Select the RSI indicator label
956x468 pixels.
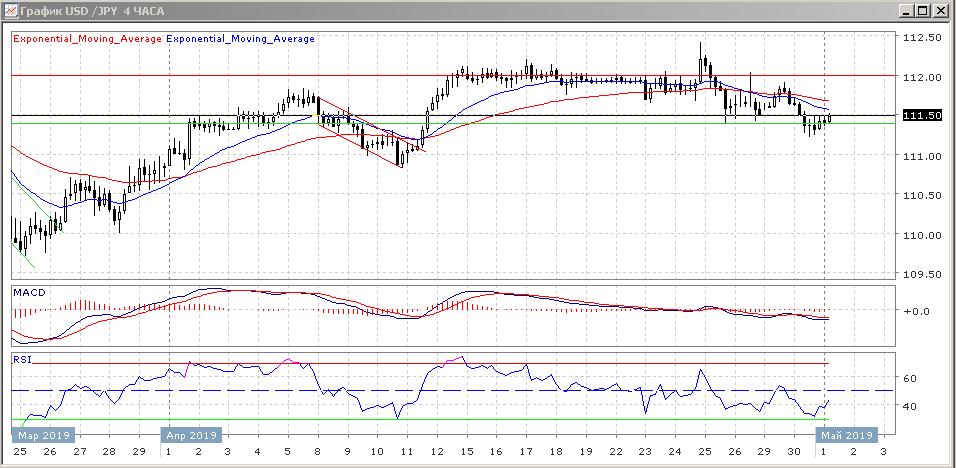pos(22,357)
